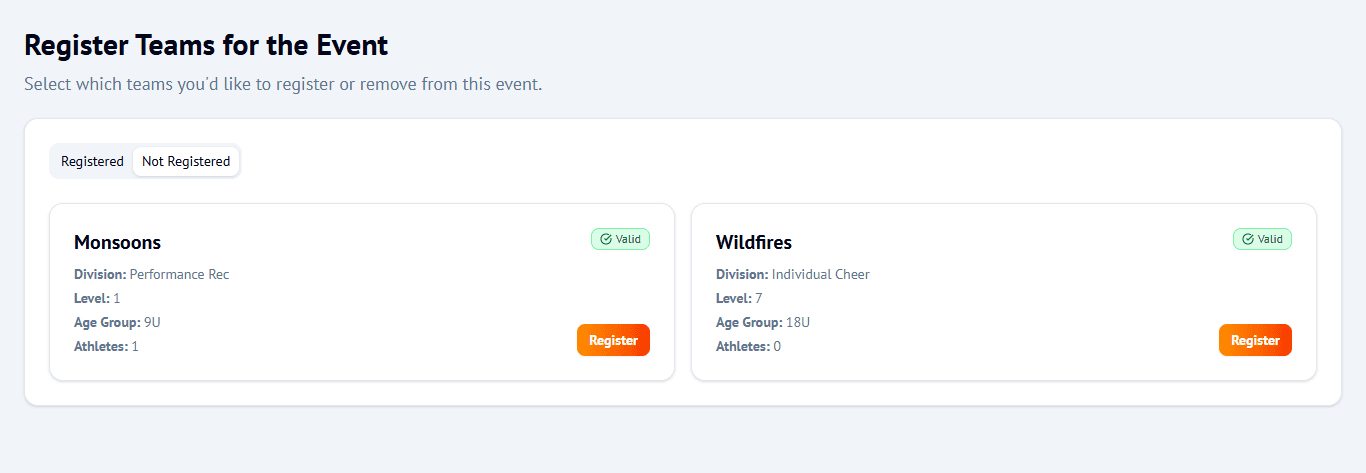Switch to the Registered tab
Image resolution: width=1366 pixels, height=473 pixels.
coord(92,161)
